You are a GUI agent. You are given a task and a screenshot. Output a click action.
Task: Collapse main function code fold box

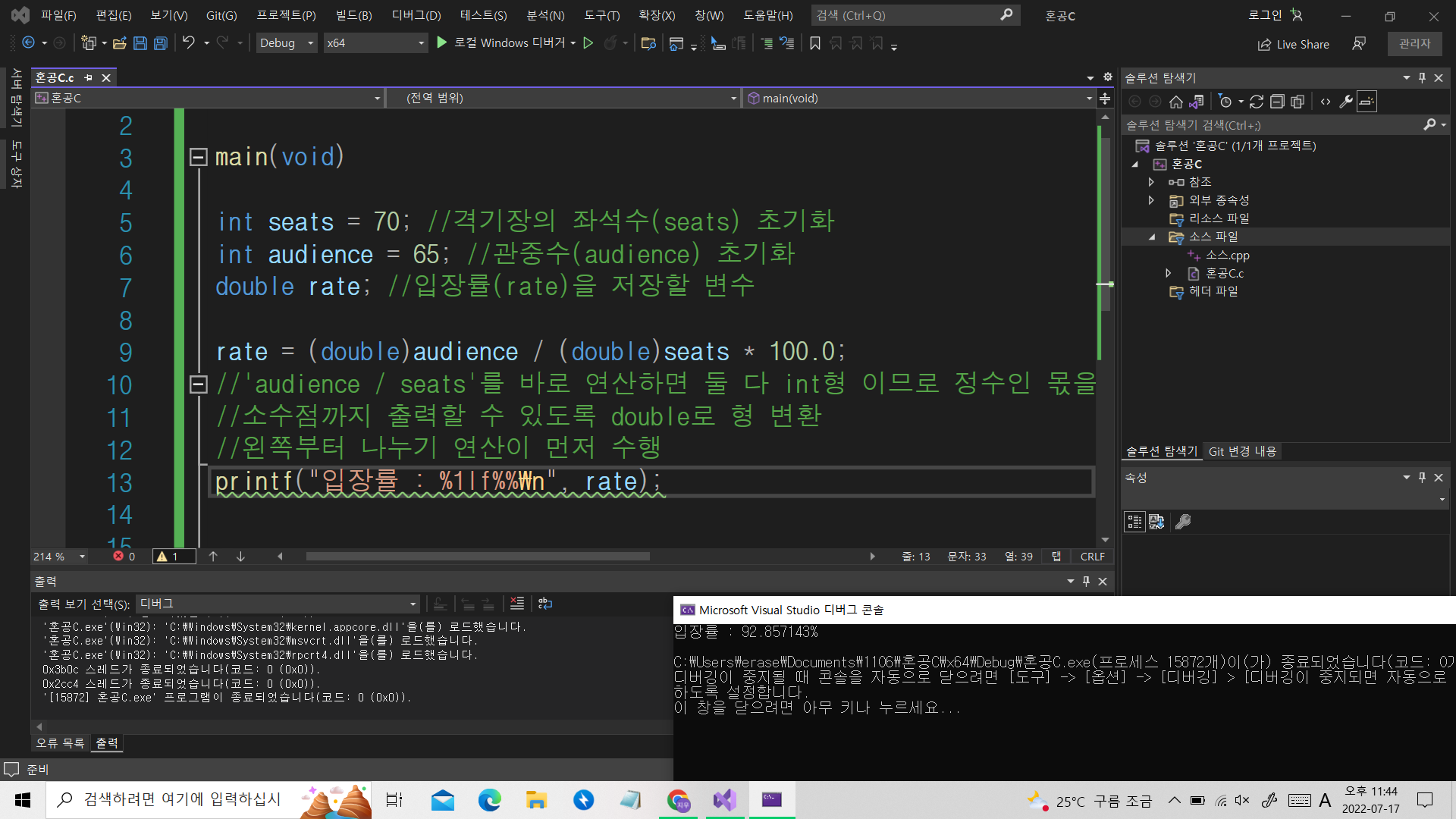(198, 157)
